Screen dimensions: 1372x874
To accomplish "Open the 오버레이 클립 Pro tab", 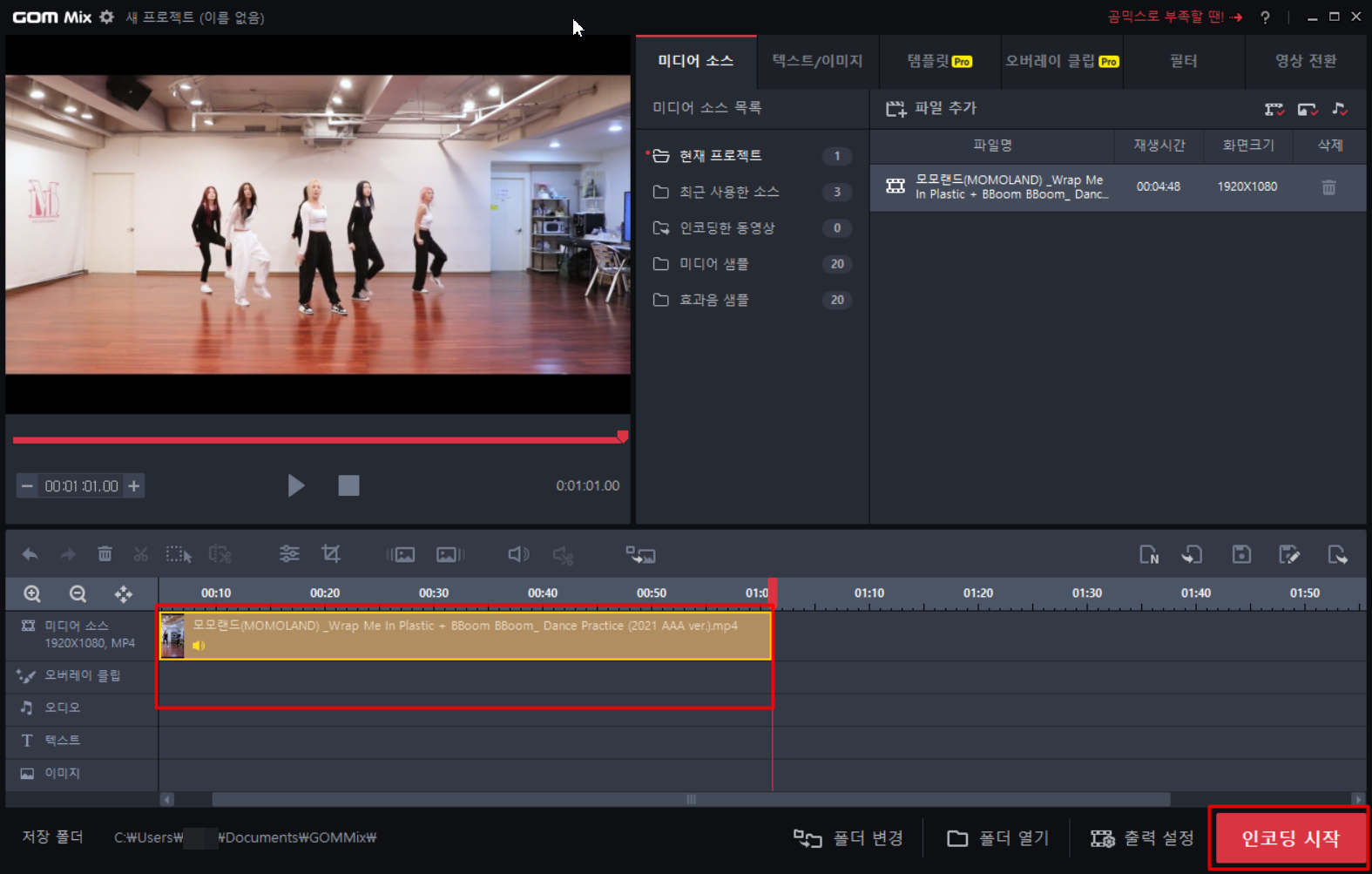I will click(x=1062, y=61).
